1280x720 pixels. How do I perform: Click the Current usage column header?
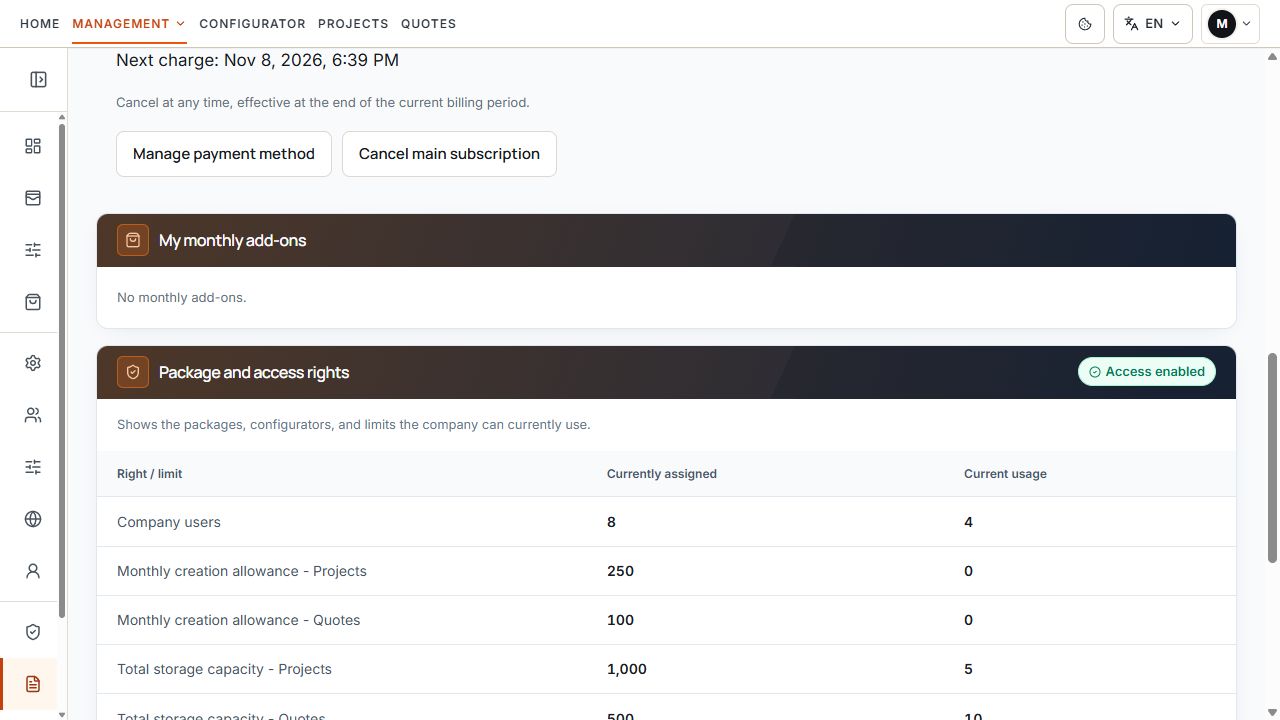pos(1005,474)
